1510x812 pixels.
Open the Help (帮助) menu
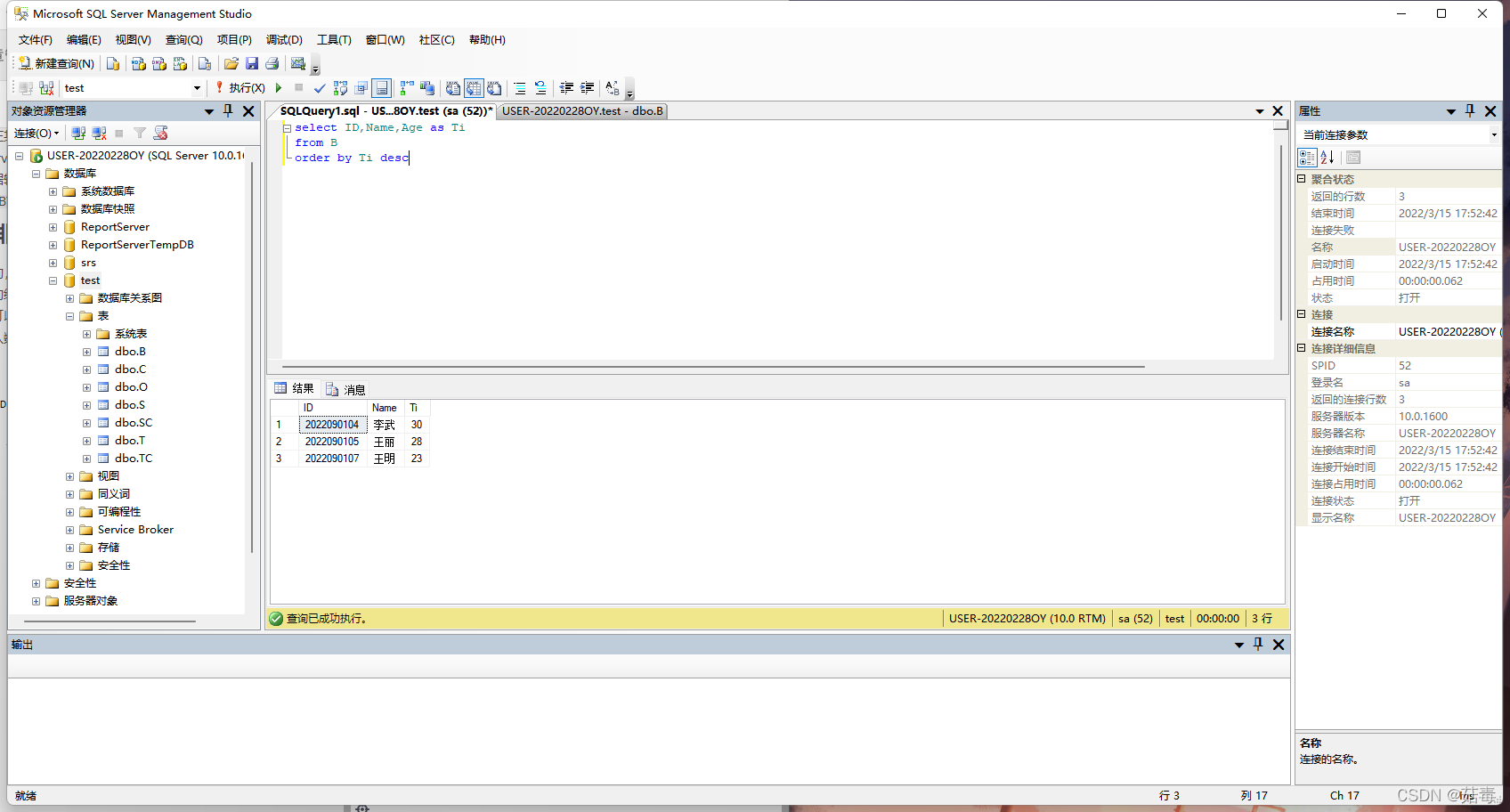tap(487, 40)
